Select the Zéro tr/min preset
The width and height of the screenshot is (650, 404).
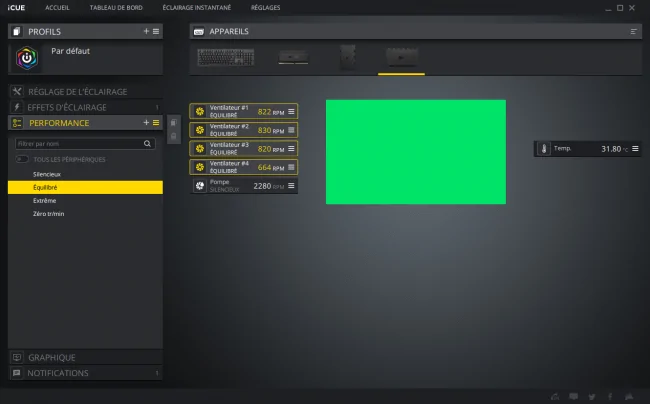click(x=85, y=214)
